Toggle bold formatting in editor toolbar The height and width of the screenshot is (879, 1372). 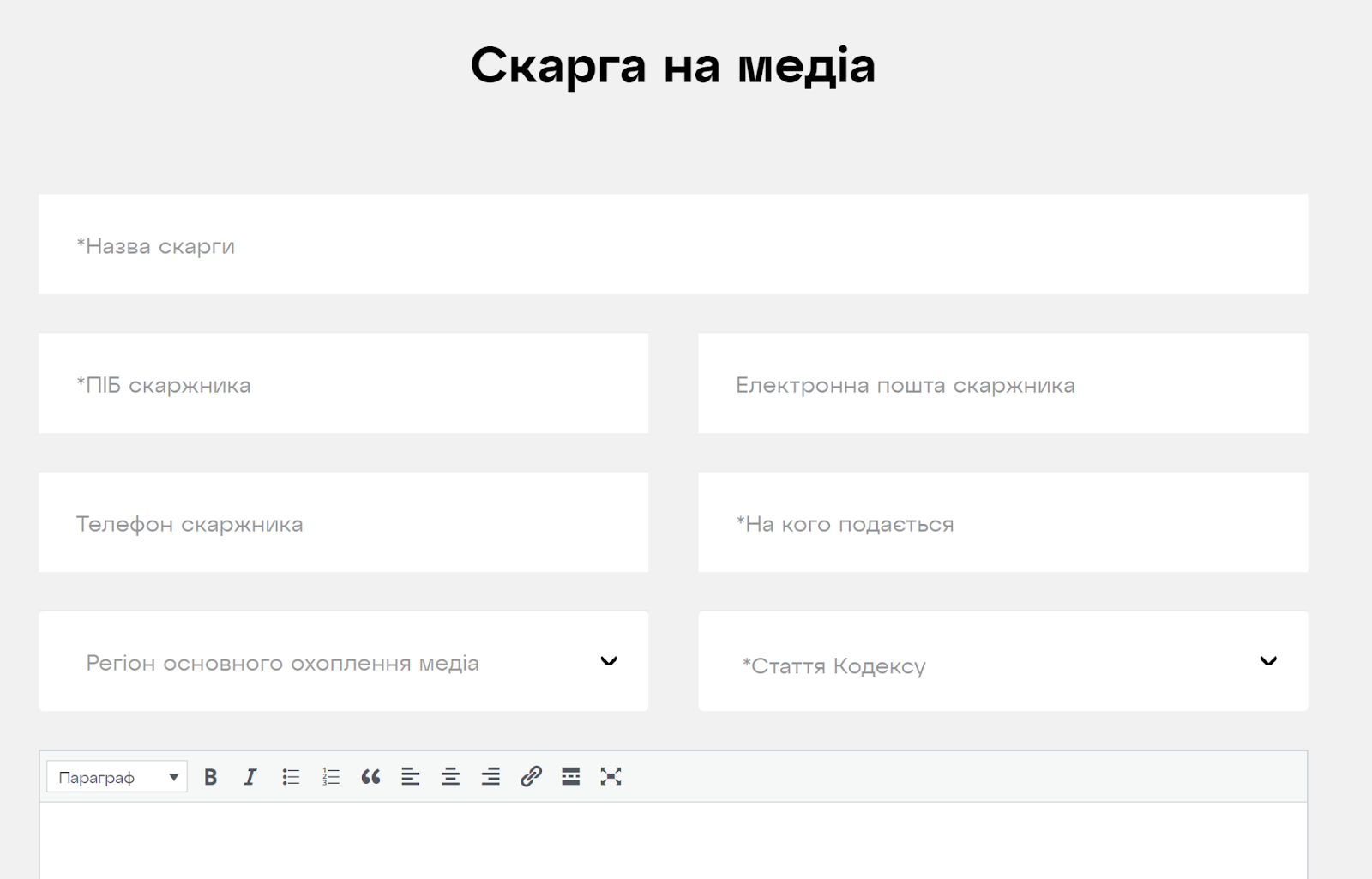[x=210, y=777]
